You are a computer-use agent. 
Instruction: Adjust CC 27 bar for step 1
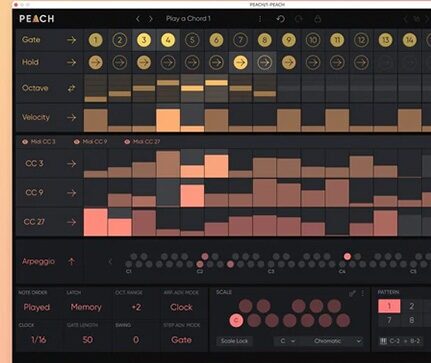(95, 222)
